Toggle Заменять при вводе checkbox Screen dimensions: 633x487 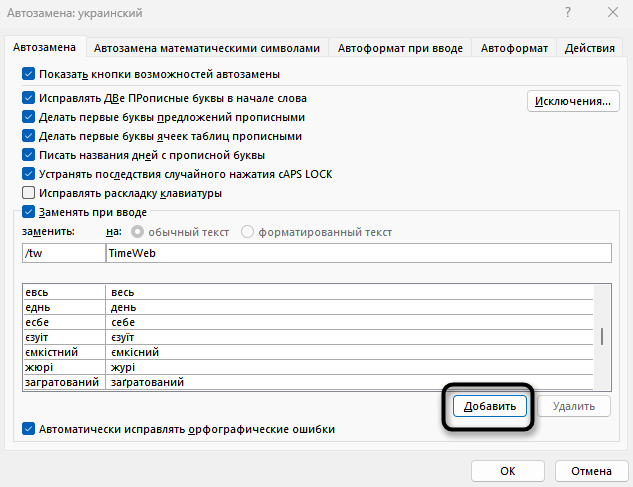pos(28,212)
